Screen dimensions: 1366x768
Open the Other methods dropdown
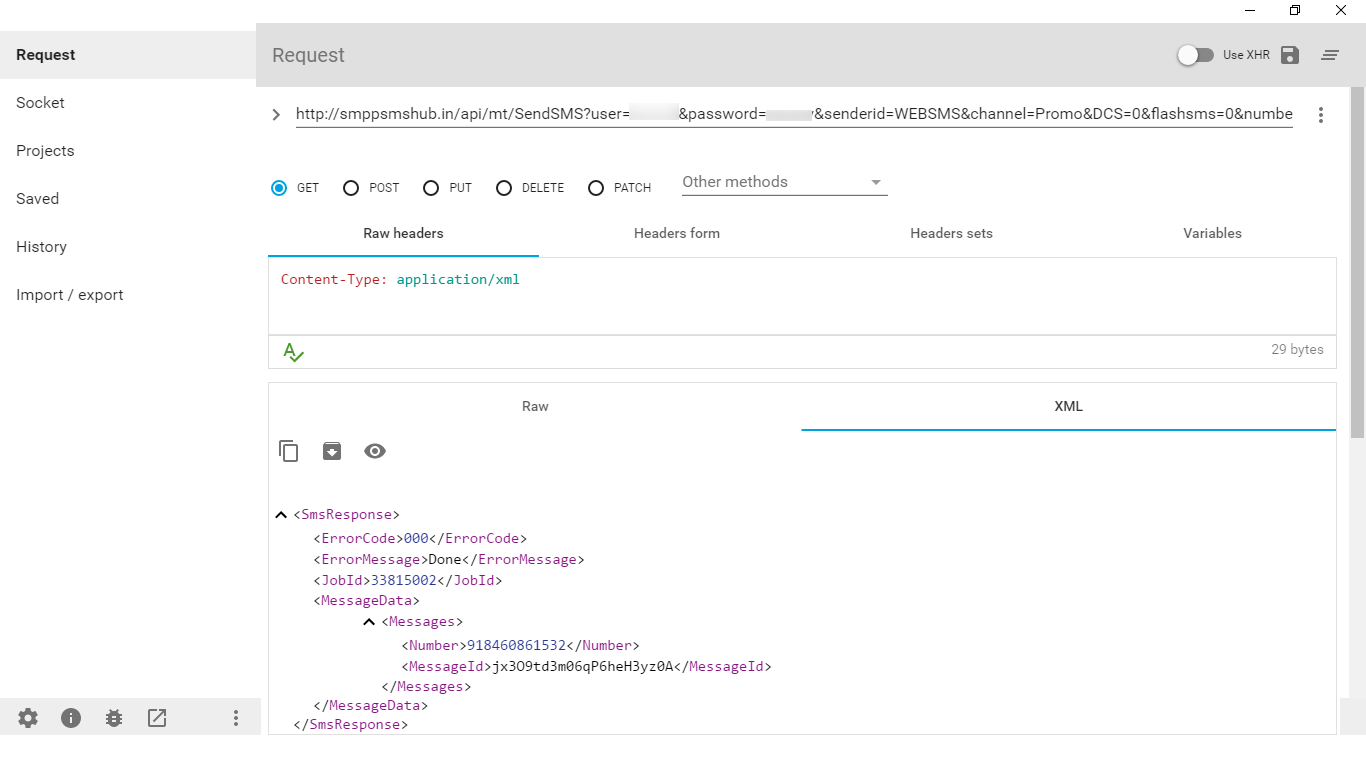[784, 182]
